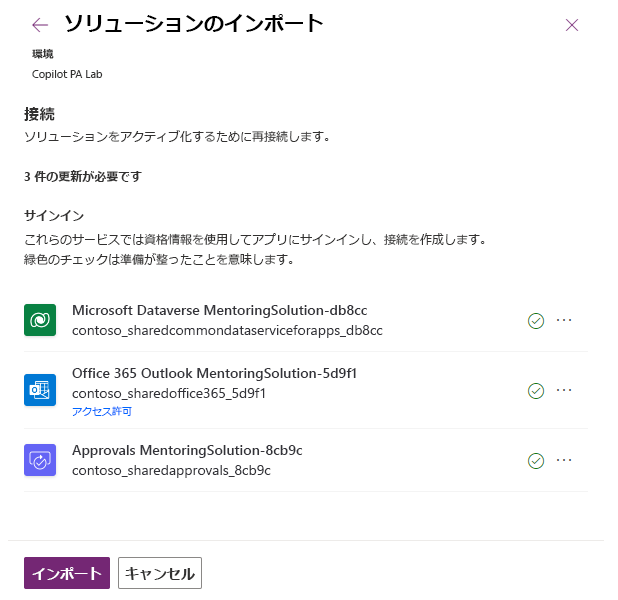Select contoso_sharedcommondataserviceforapps_db8cc text
This screenshot has height=600, width=618.
pos(227,330)
